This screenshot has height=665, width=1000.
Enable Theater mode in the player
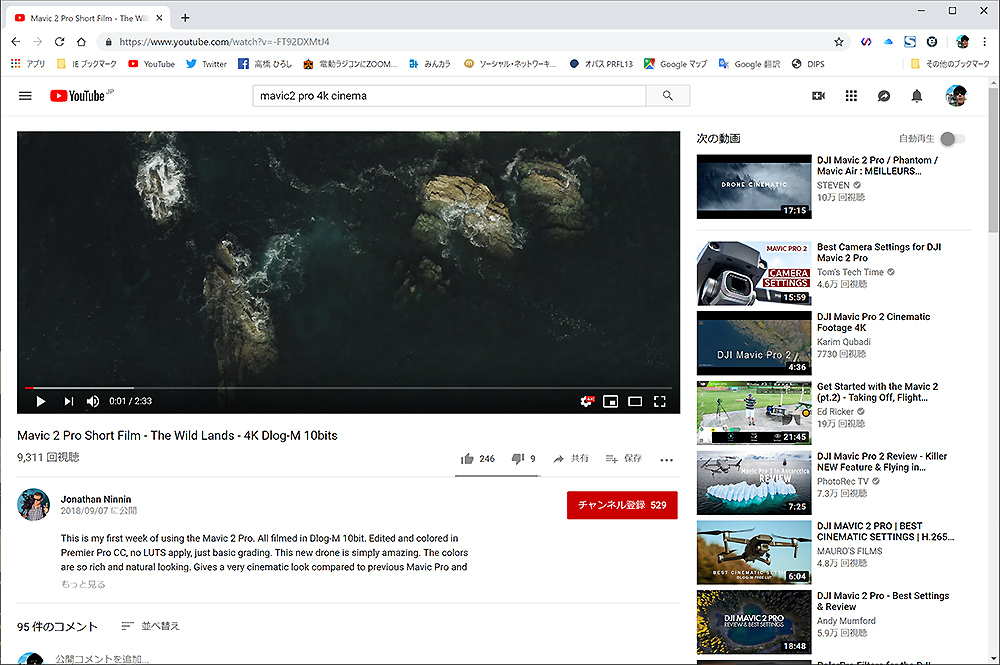tap(635, 401)
